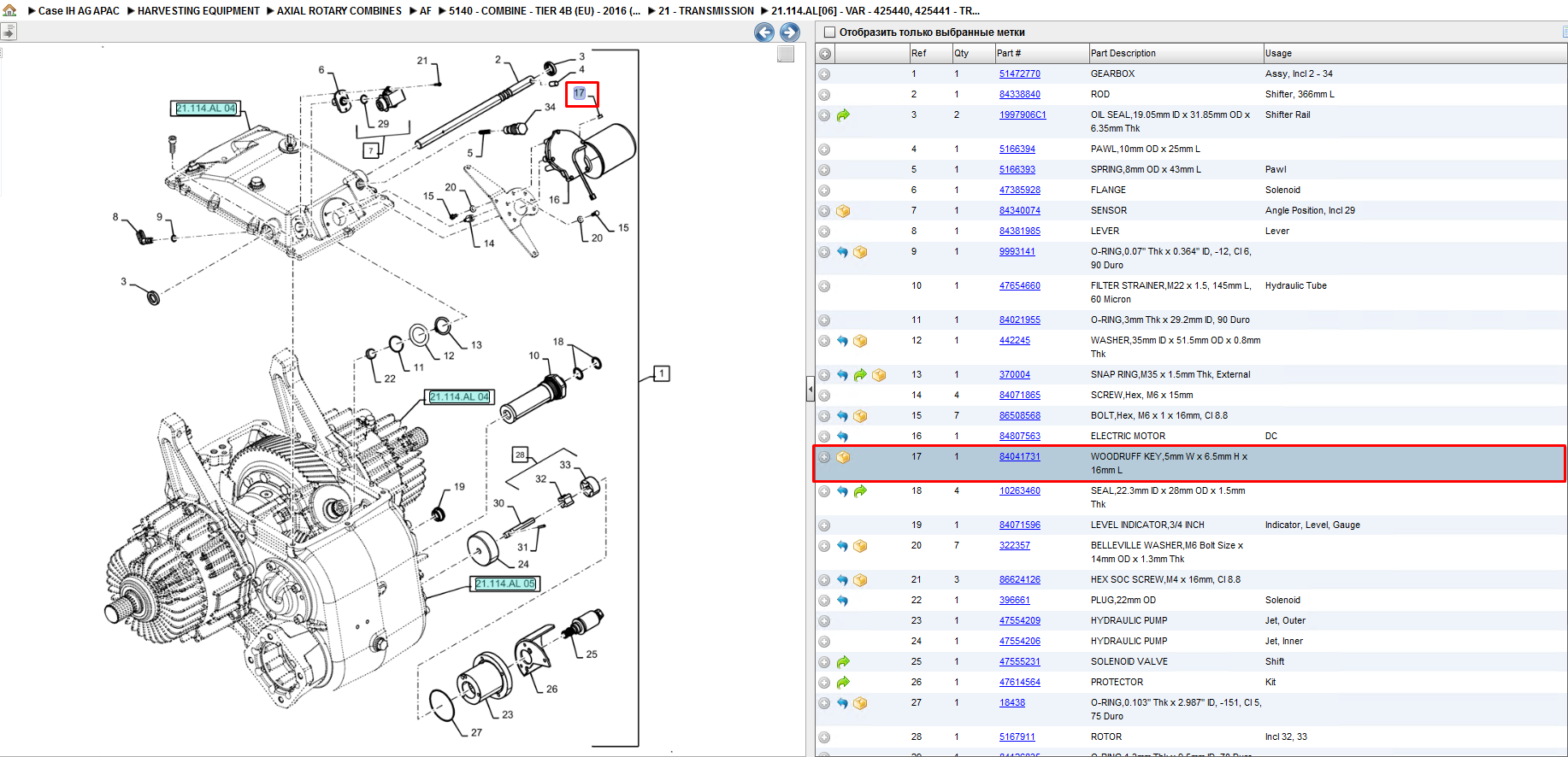The height and width of the screenshot is (757, 1568).
Task: Click the box icon for SNAP RING row
Action: [879, 375]
